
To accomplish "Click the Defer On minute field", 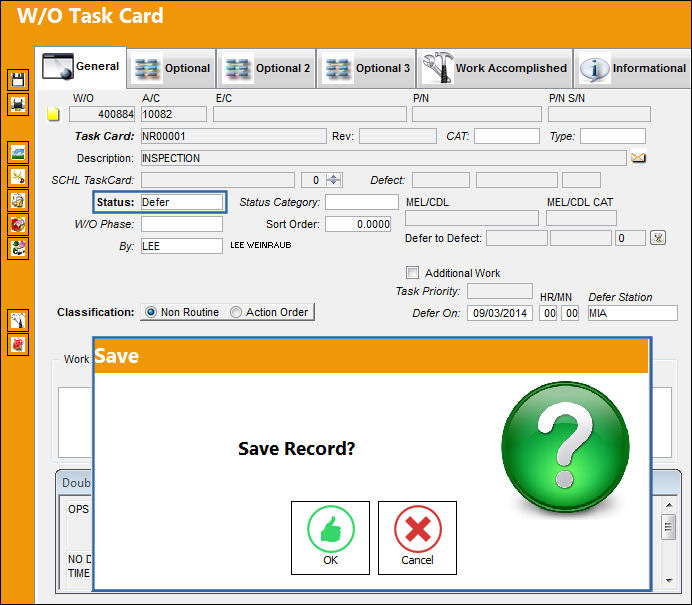I will coord(570,313).
